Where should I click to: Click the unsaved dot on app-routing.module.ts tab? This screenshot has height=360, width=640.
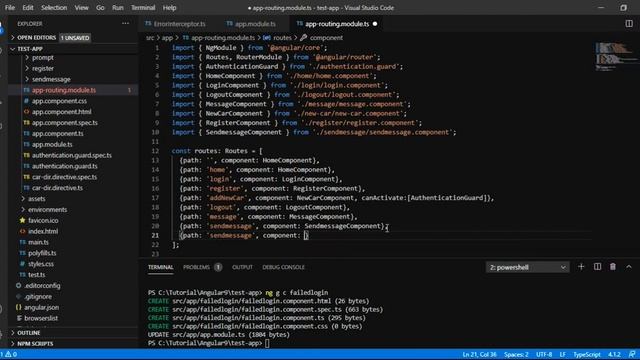click(x=375, y=24)
